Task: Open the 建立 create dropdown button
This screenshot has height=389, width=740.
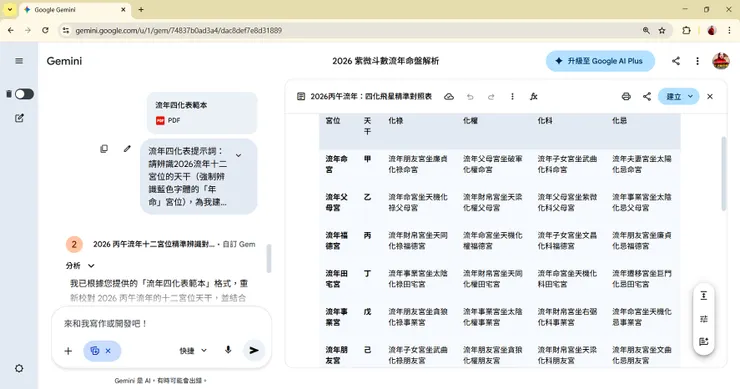Action: point(679,96)
